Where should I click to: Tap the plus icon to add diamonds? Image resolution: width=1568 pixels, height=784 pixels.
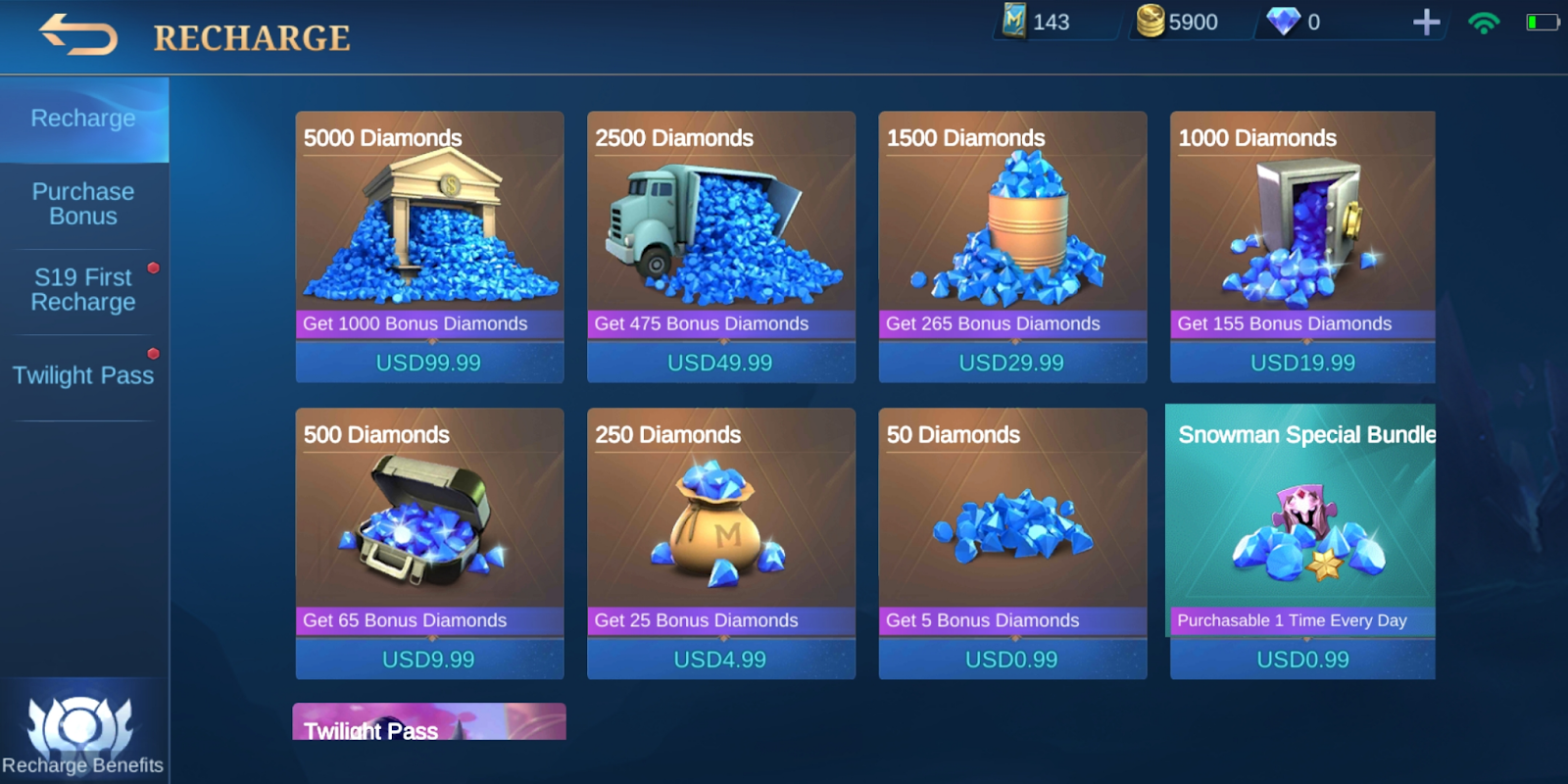coord(1426,23)
